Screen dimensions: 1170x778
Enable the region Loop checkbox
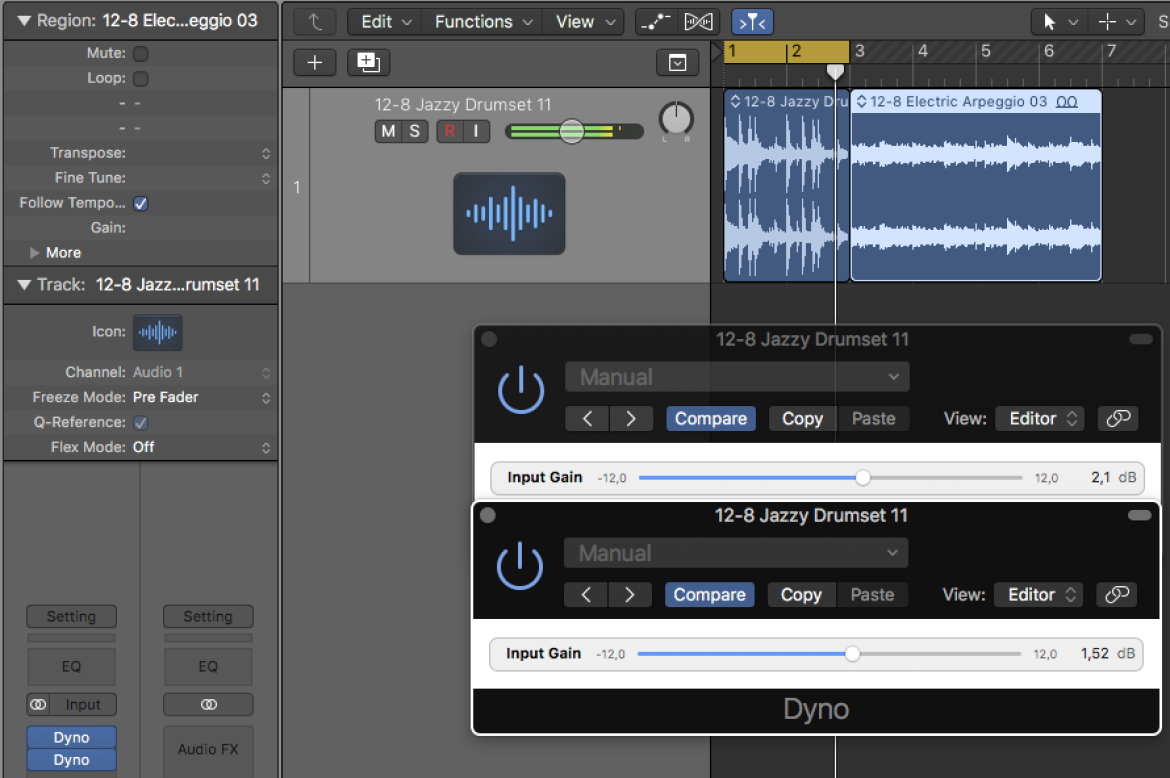pos(140,78)
